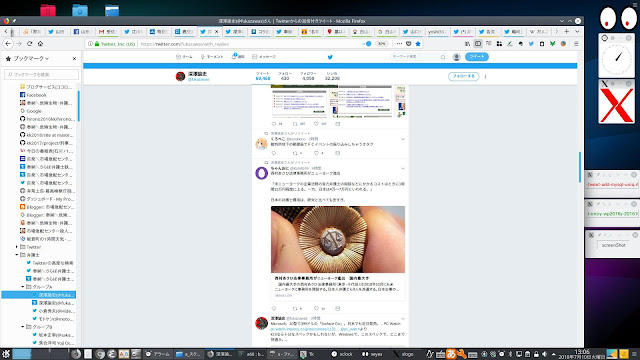Open the アラーム taskbar entry
This screenshot has height=360, width=640.
tap(158, 354)
